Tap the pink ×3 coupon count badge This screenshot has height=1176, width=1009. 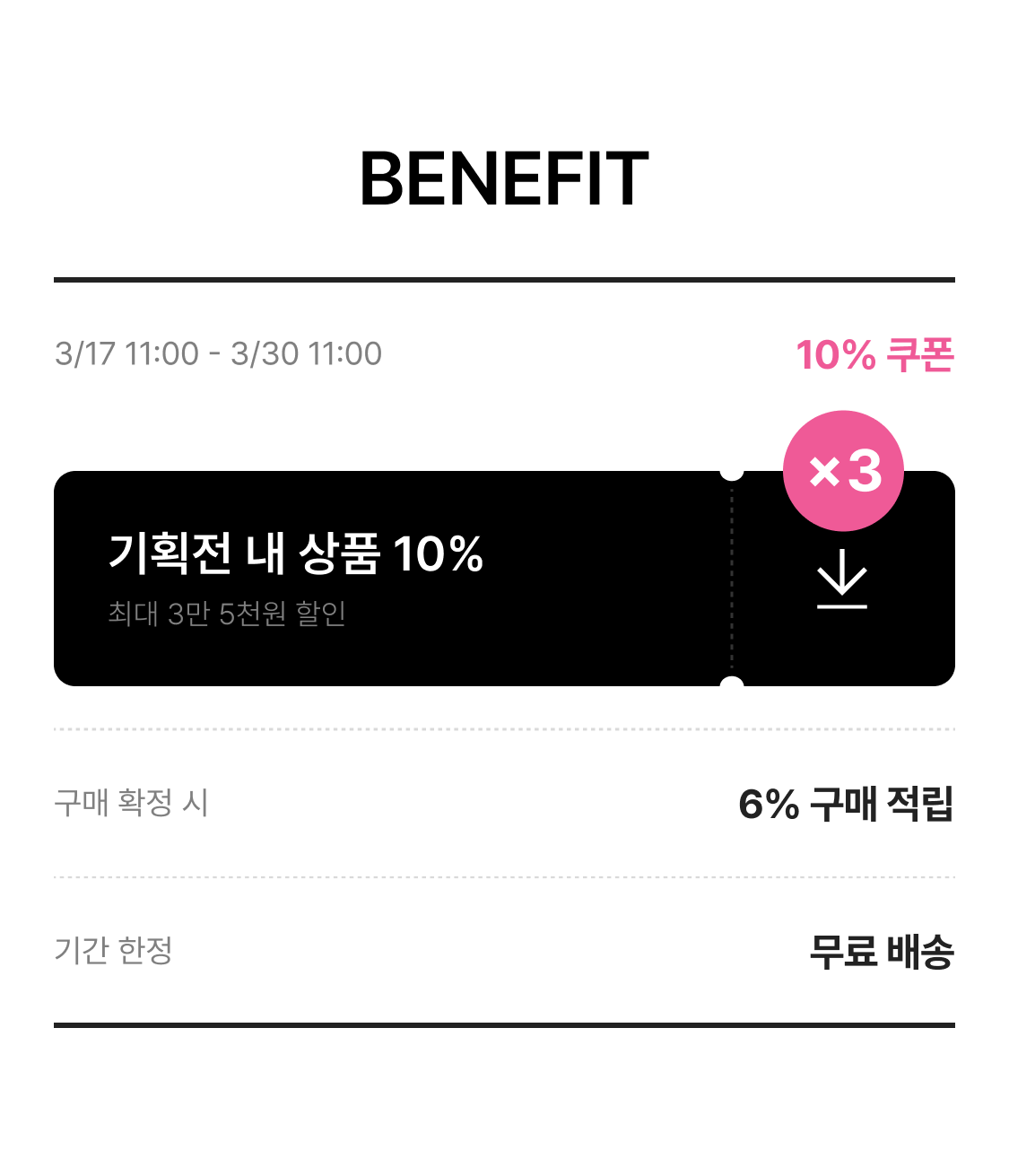[843, 470]
